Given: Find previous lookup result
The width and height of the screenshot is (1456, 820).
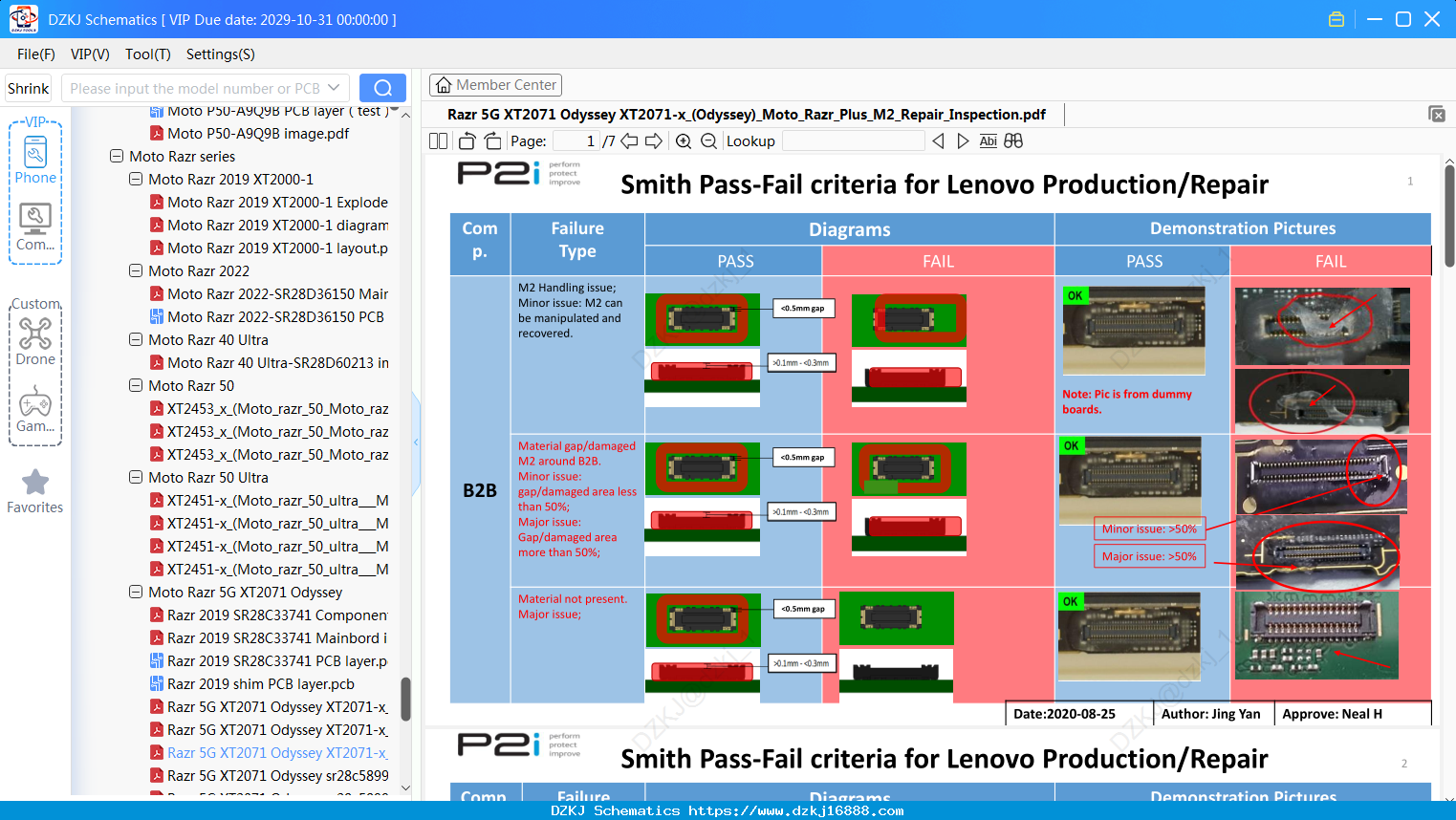Looking at the screenshot, I should click(938, 141).
